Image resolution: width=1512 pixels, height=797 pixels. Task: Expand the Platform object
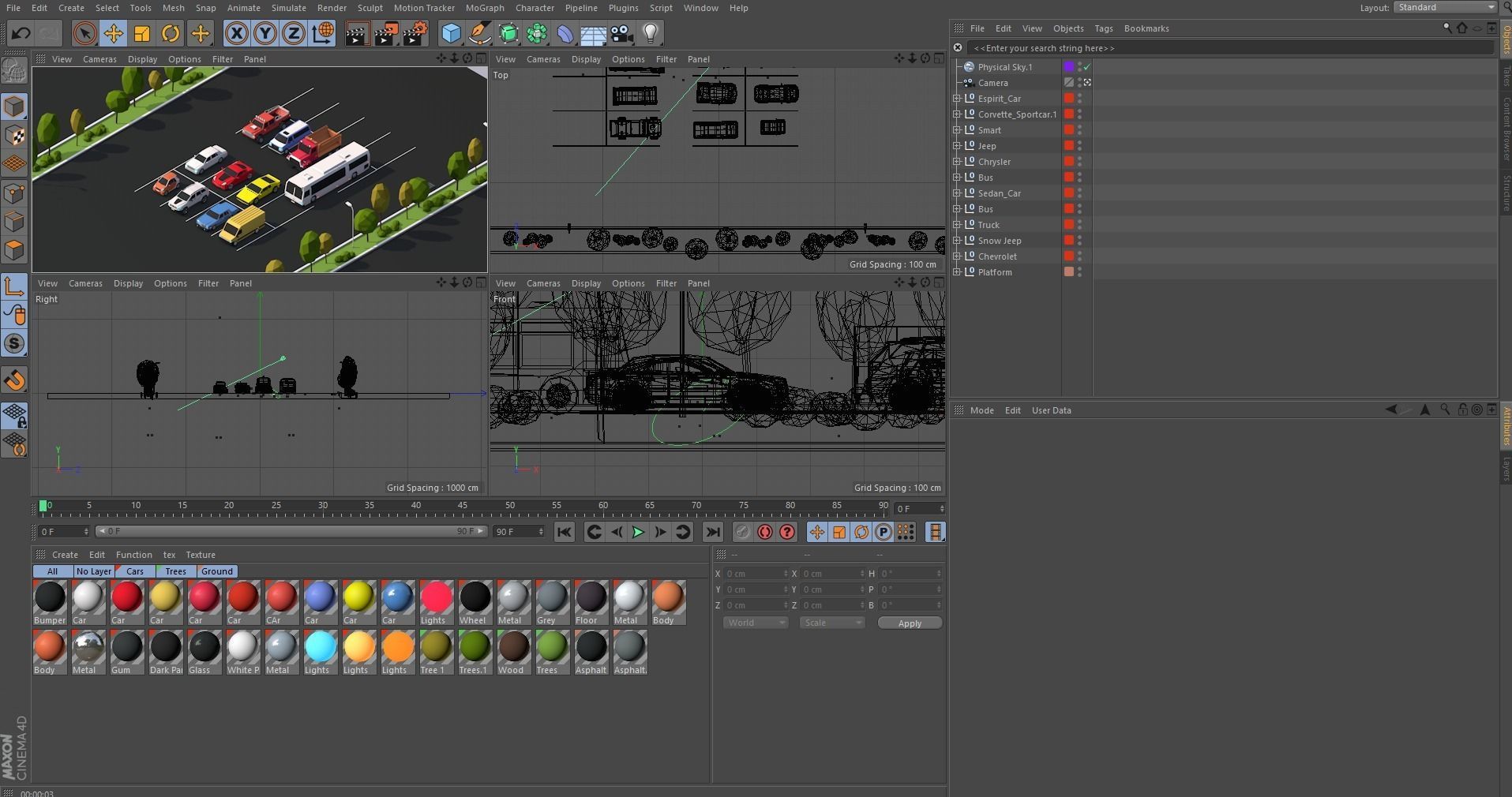[x=957, y=272]
